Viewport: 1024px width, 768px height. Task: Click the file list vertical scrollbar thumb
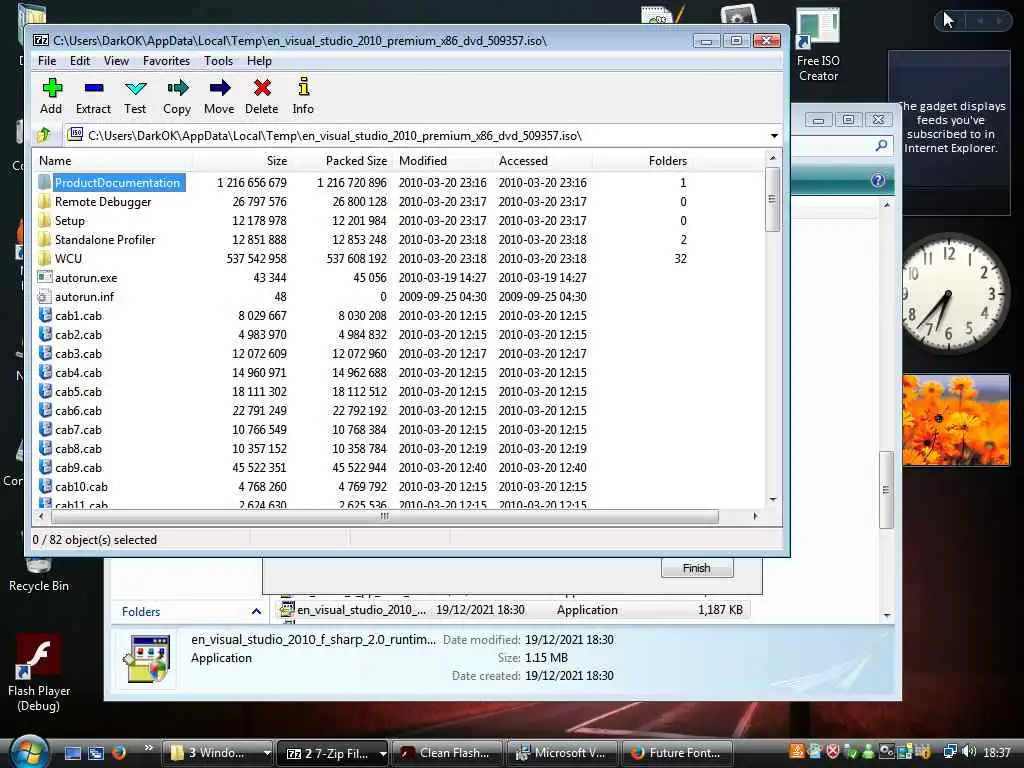[773, 199]
